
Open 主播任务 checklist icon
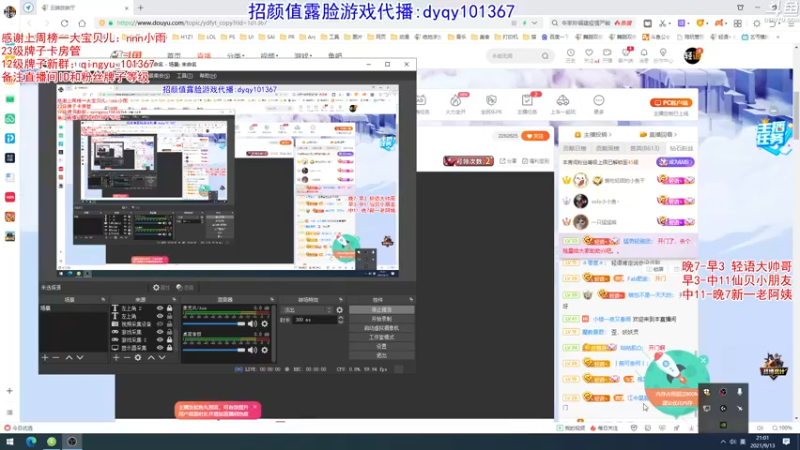(x=527, y=101)
